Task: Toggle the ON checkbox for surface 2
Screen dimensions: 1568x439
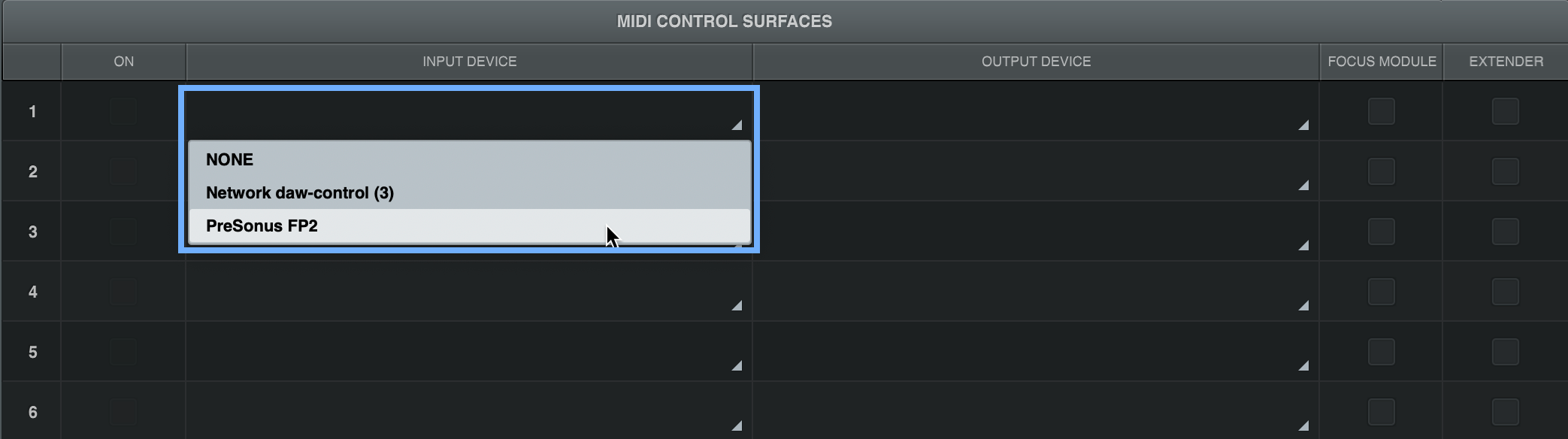Action: click(x=123, y=171)
